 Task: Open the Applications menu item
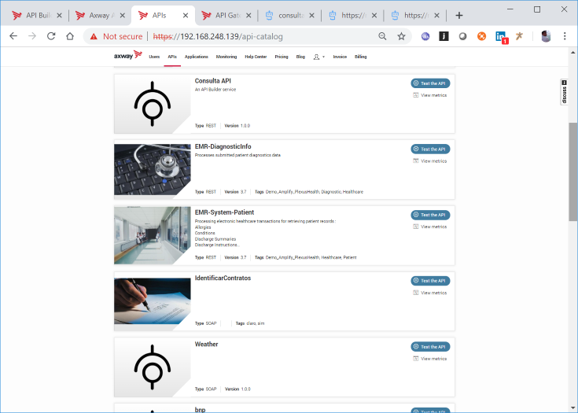196,57
